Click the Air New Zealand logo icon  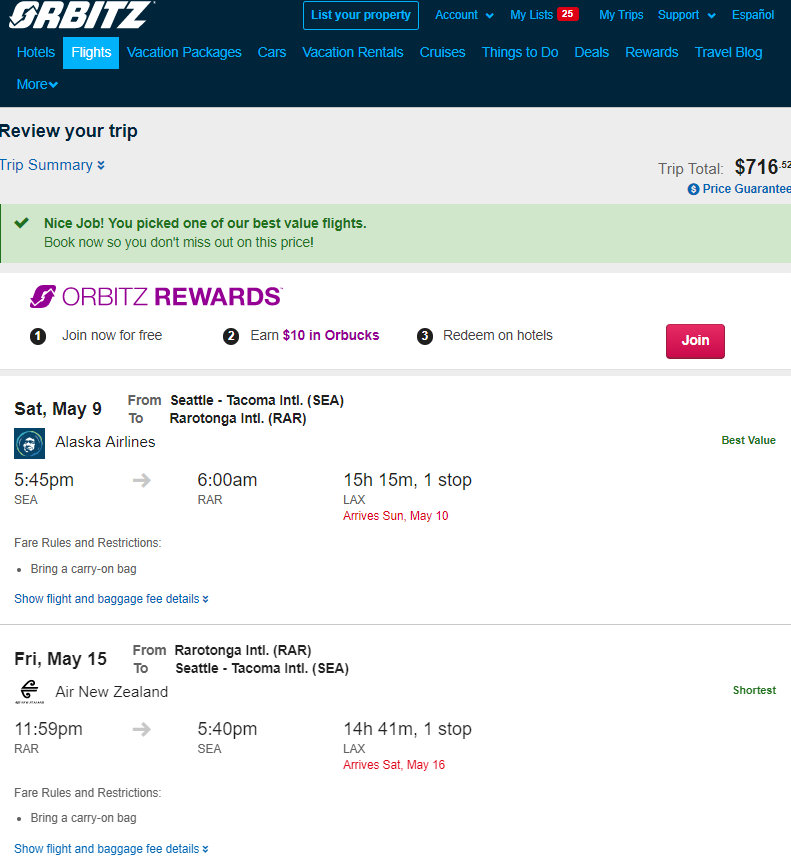coord(29,691)
